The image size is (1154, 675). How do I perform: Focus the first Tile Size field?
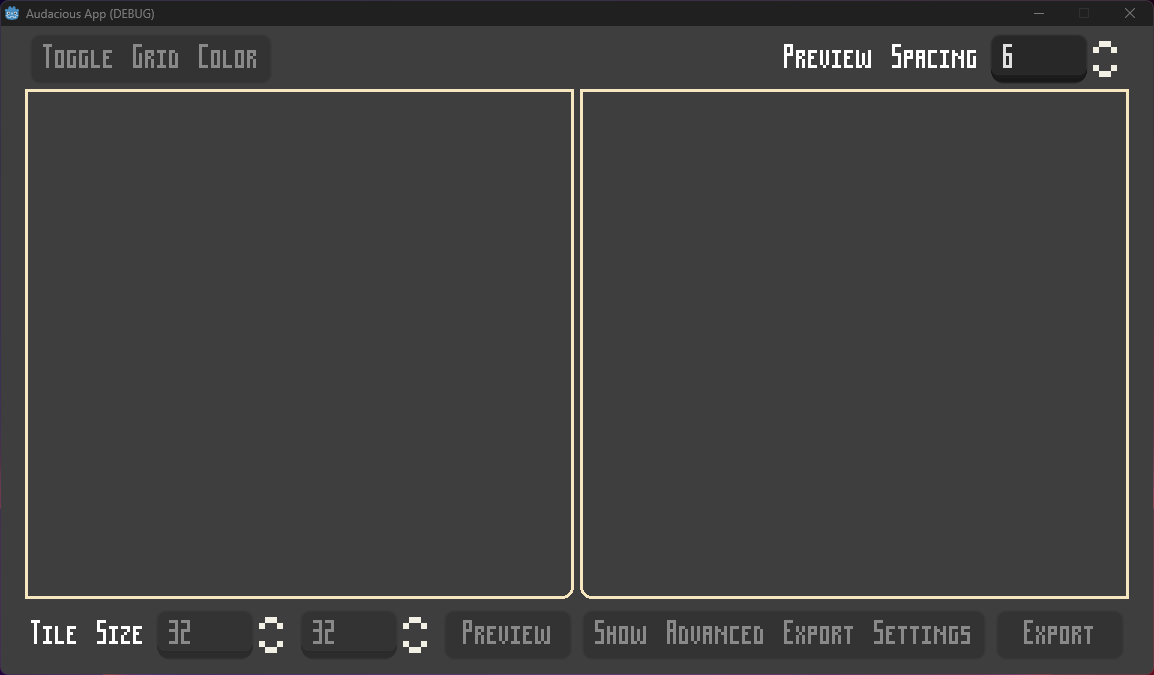coord(205,634)
